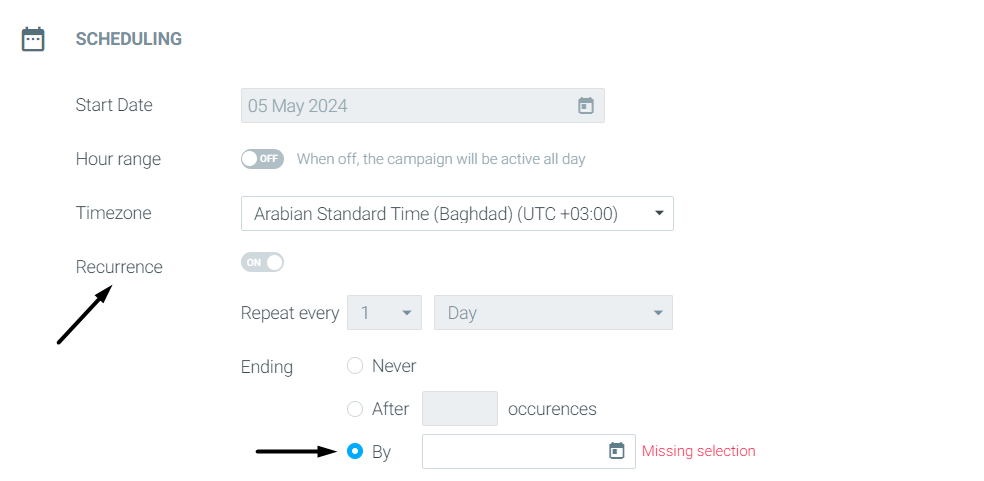Expand the Repeat every number dropdown

click(385, 313)
